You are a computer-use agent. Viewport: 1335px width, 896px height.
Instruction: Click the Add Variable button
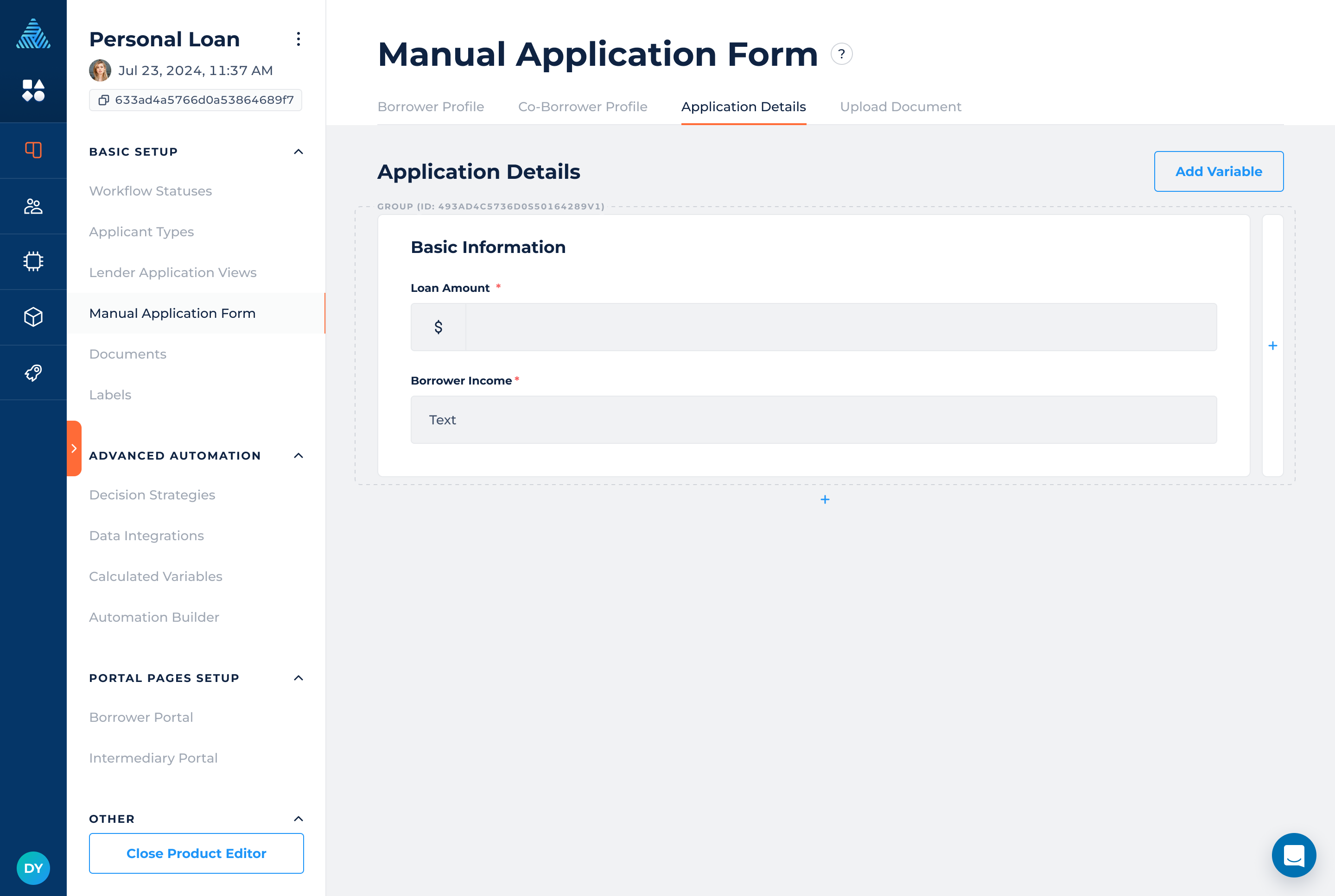tap(1218, 171)
